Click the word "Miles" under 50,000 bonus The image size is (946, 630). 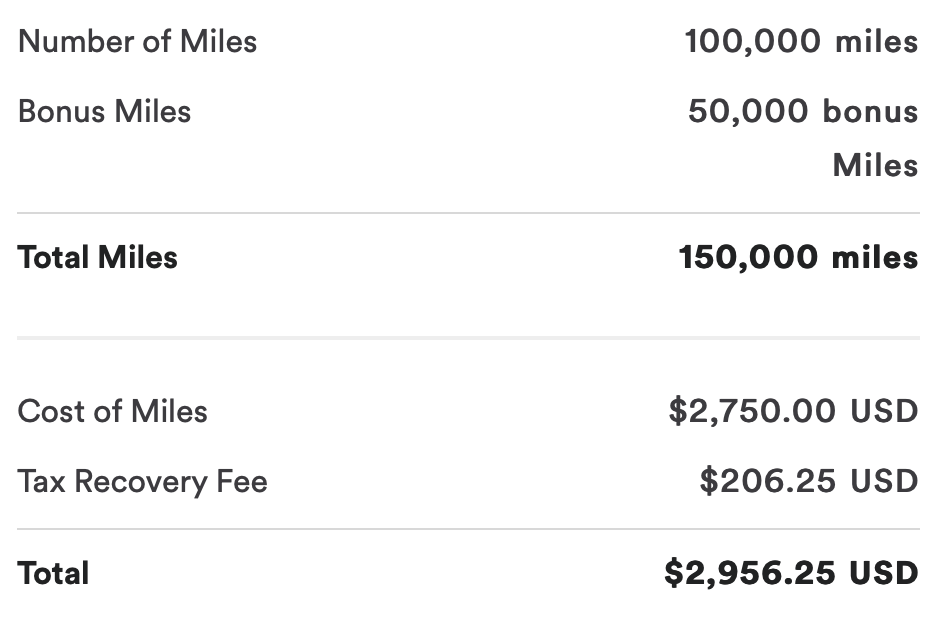coord(875,165)
